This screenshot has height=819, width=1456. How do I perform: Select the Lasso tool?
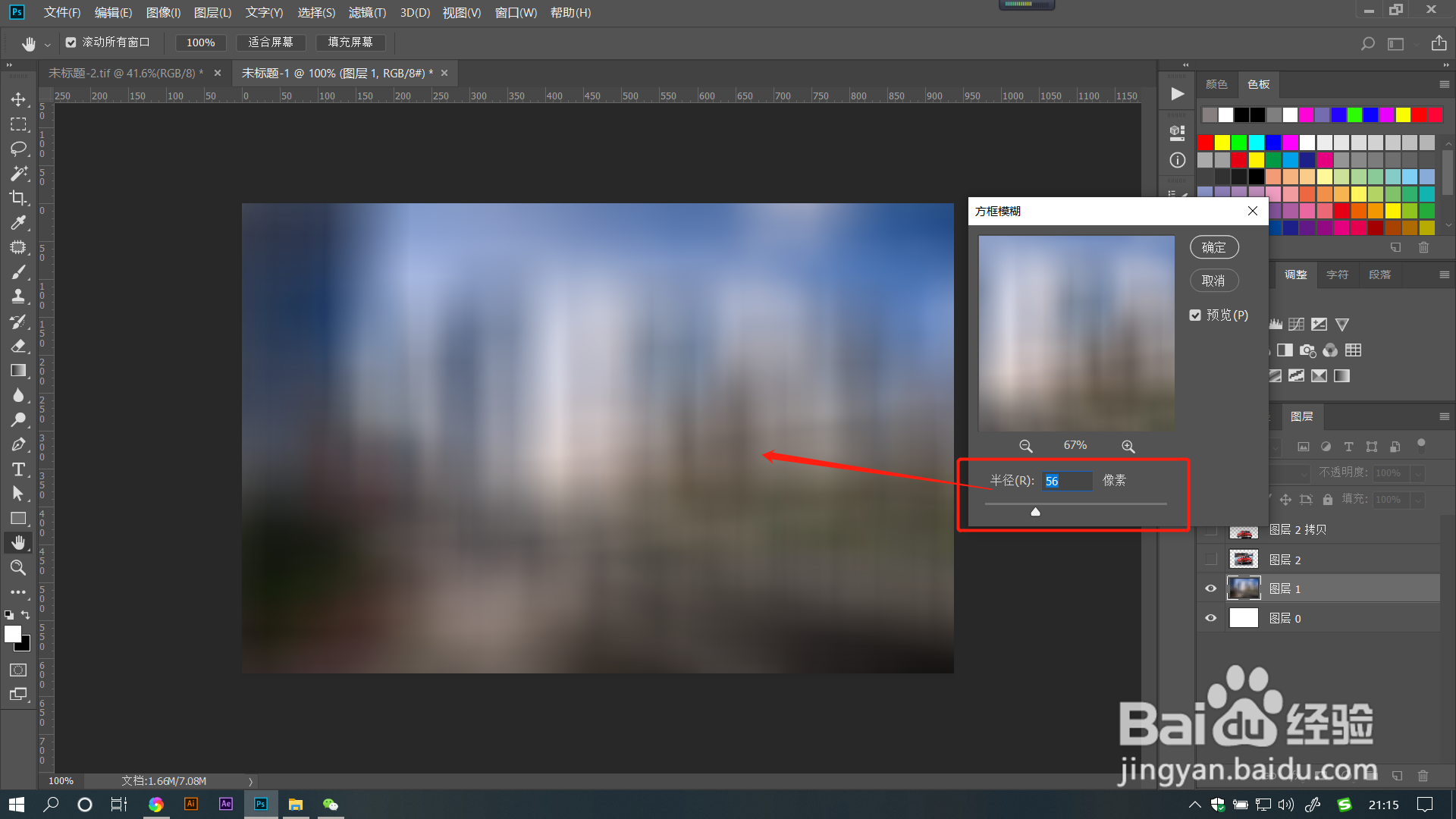click(x=18, y=149)
